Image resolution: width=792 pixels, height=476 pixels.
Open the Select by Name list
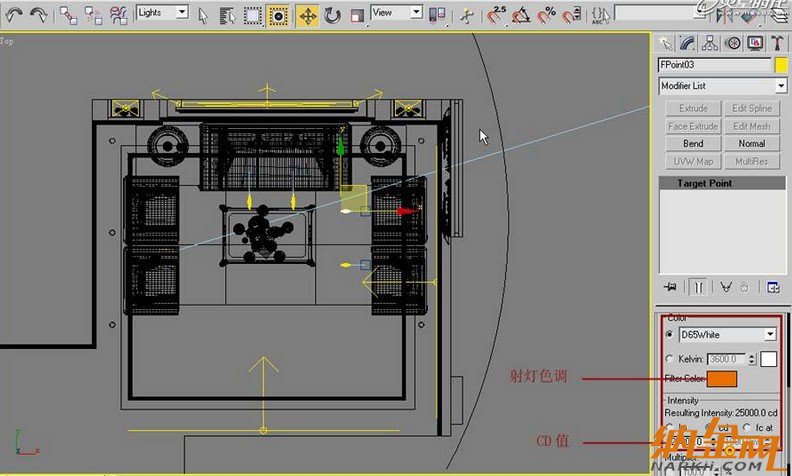pyautogui.click(x=227, y=15)
